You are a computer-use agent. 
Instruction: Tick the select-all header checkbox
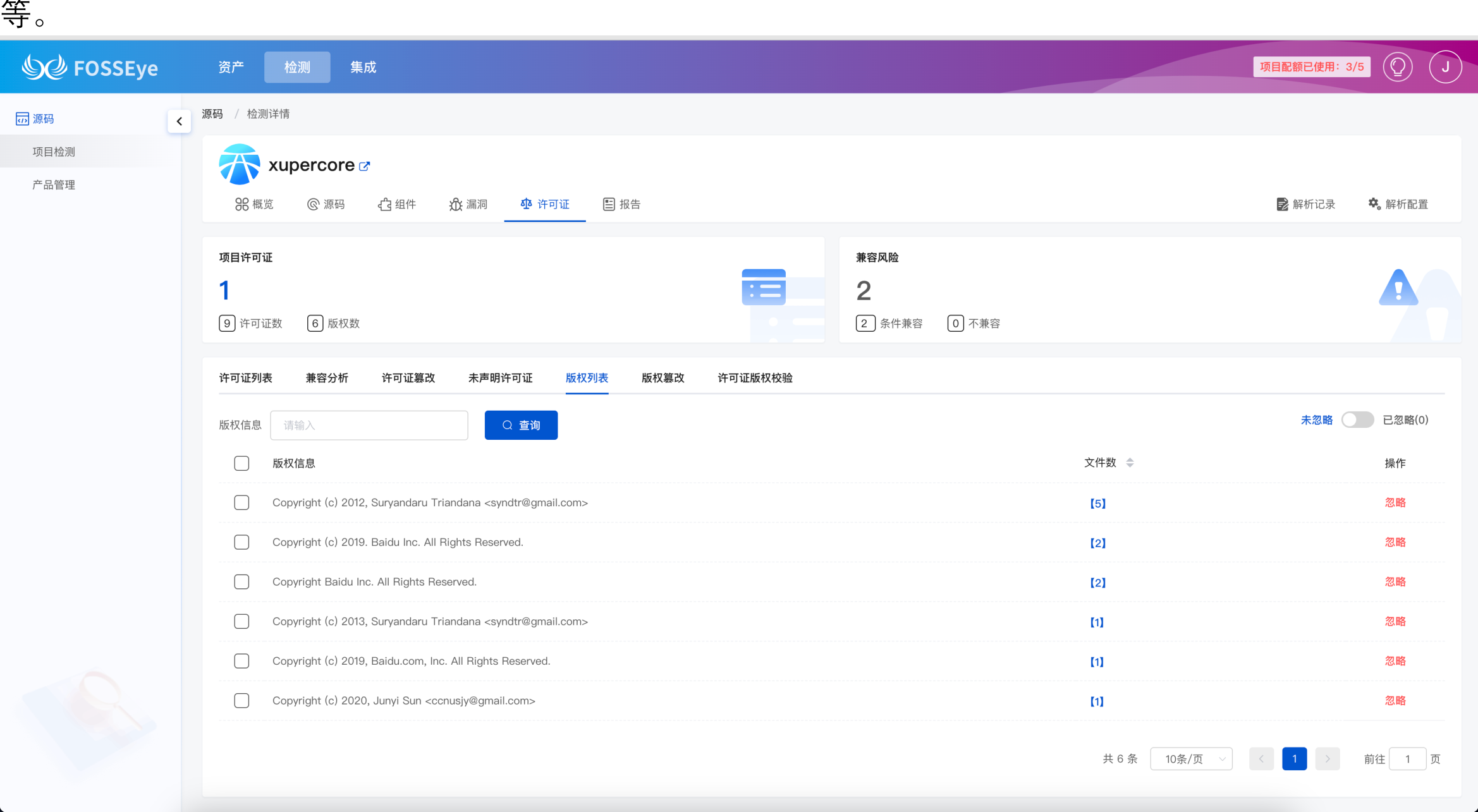click(x=241, y=463)
